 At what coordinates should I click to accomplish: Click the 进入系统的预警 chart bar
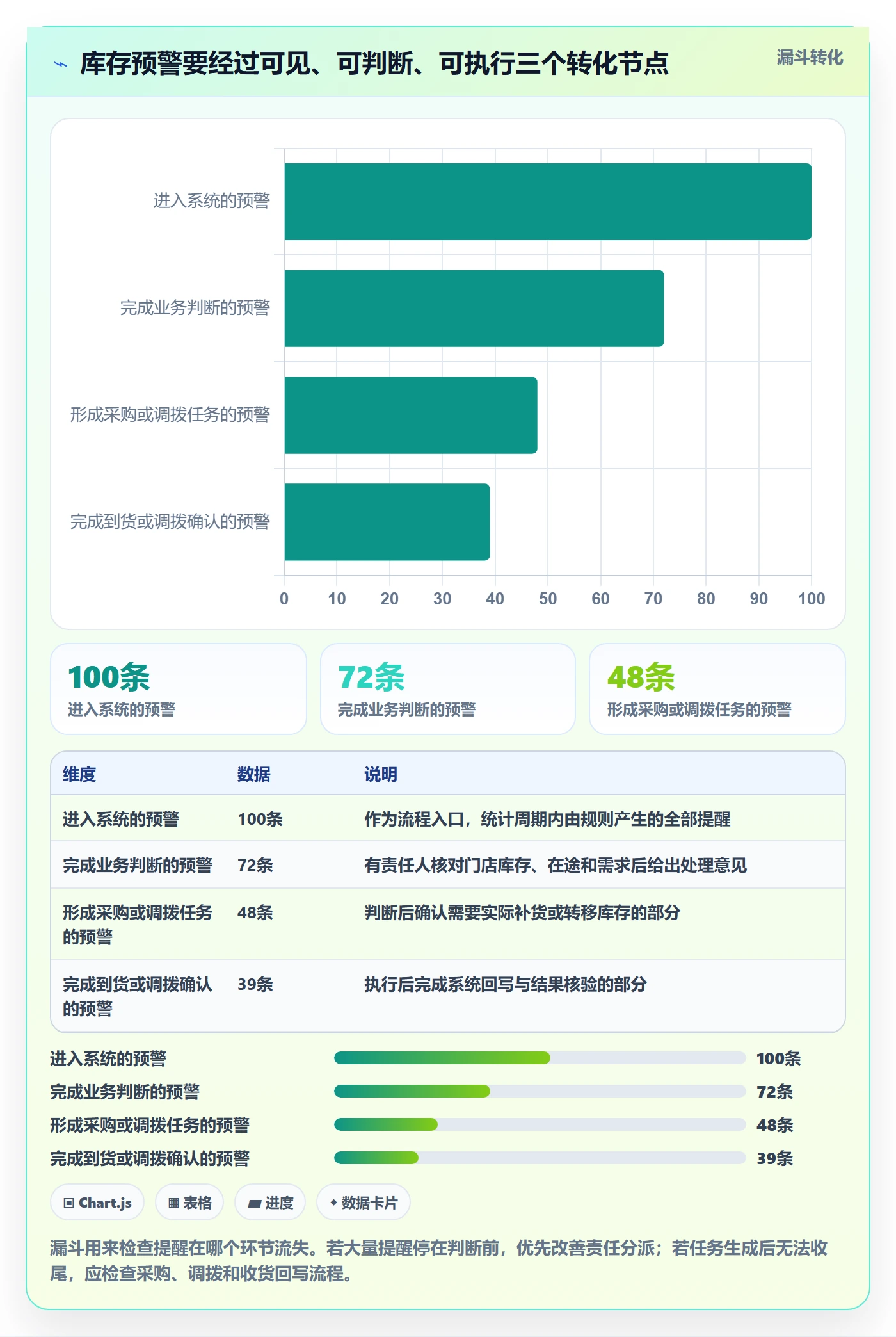[548, 202]
